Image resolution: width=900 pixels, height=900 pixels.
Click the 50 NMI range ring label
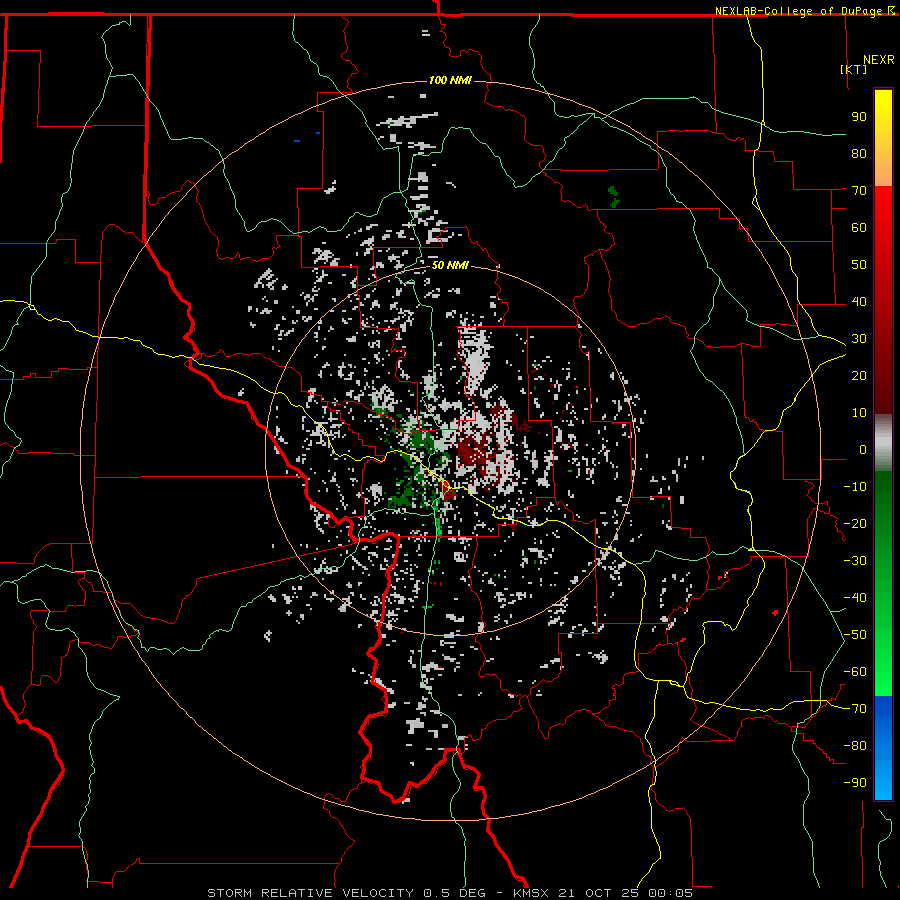[450, 265]
